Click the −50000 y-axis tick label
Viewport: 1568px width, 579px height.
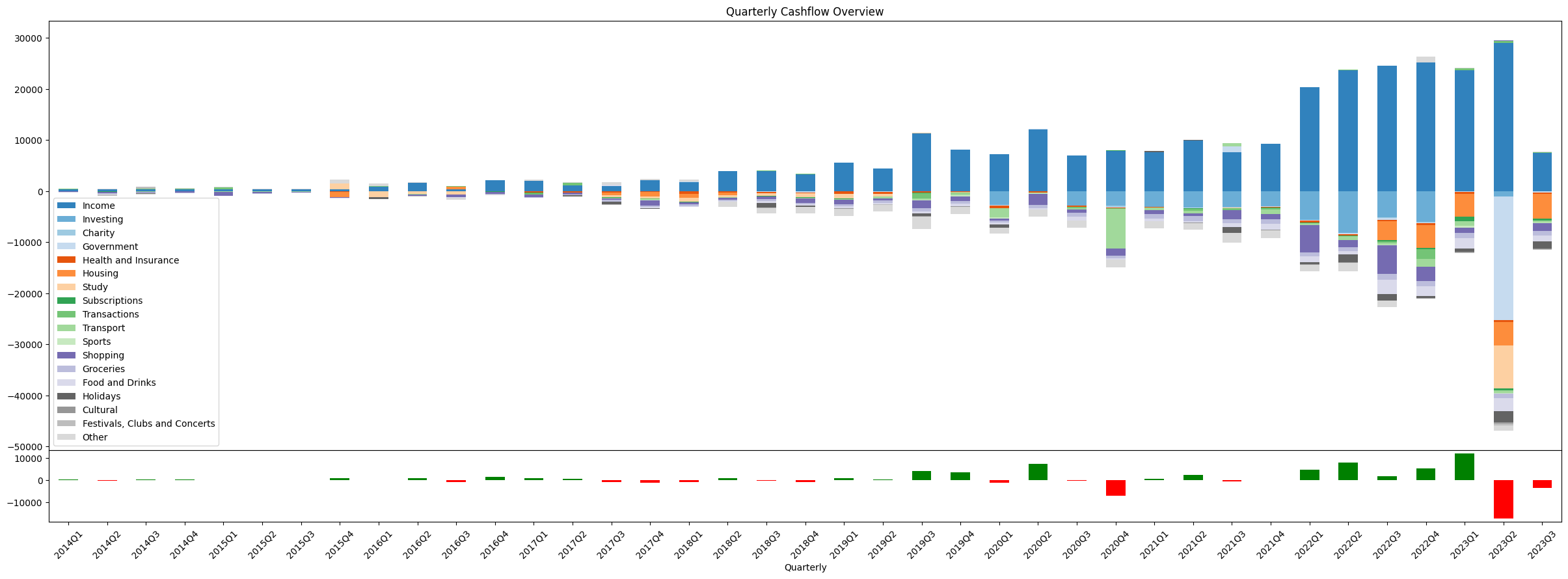tap(25, 447)
